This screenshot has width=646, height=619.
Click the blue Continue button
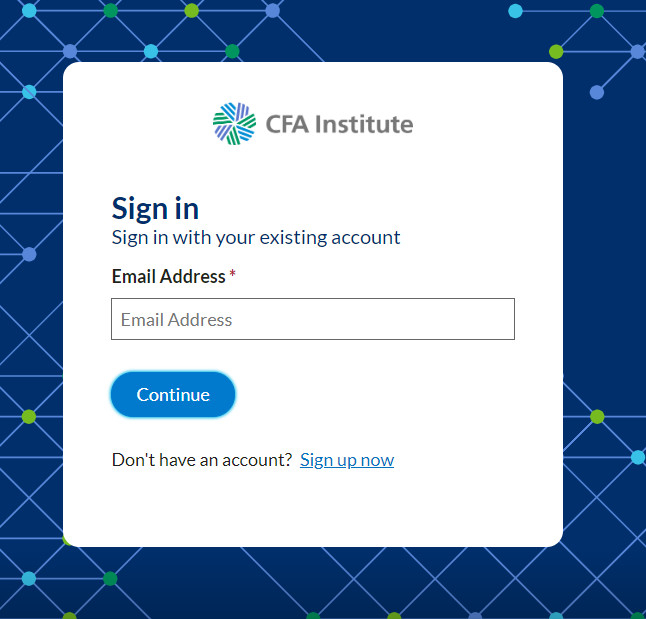pyautogui.click(x=173, y=394)
